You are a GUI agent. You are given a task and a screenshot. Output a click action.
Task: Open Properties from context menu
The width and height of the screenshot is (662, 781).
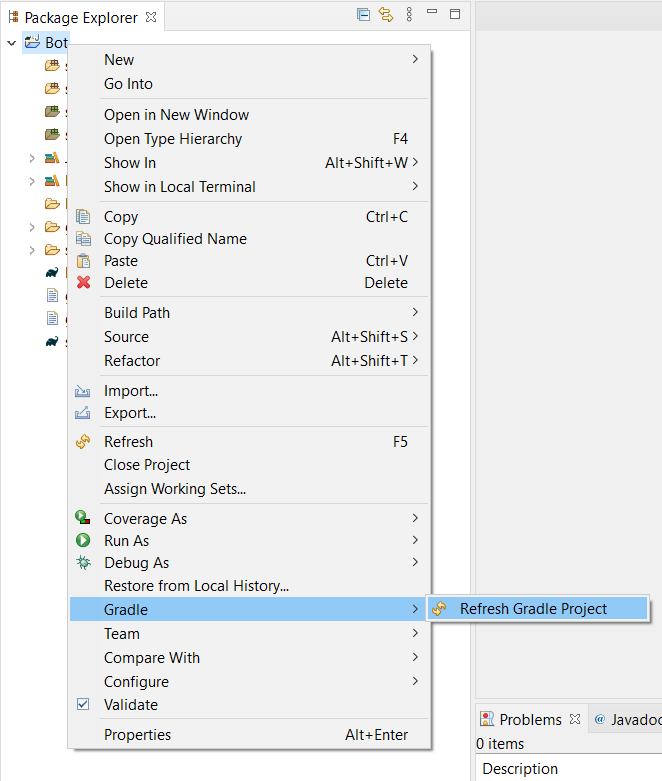coord(249,735)
